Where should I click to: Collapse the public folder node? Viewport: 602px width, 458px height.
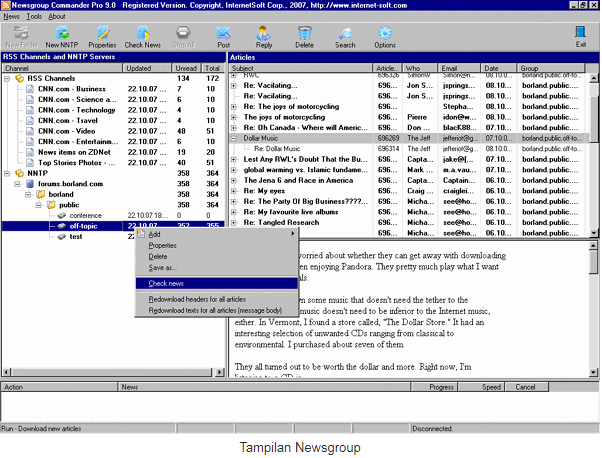tap(38, 205)
